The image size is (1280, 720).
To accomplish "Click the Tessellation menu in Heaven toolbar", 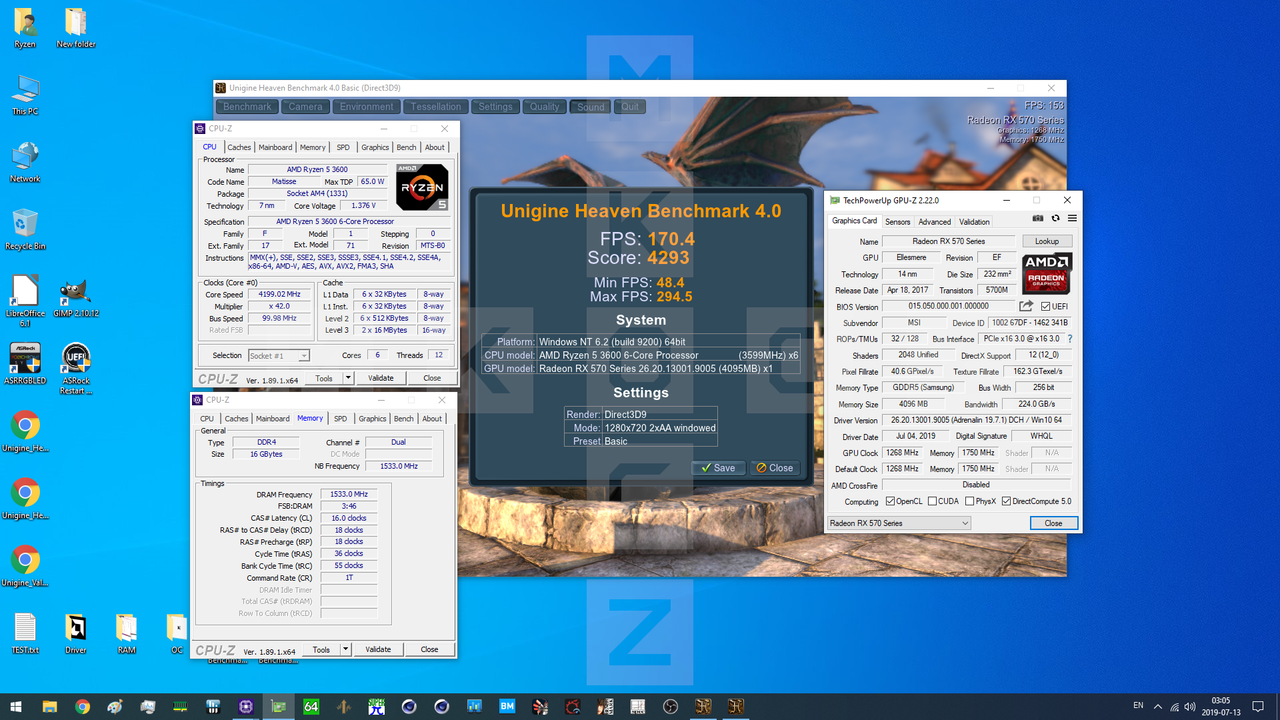I will click(436, 106).
